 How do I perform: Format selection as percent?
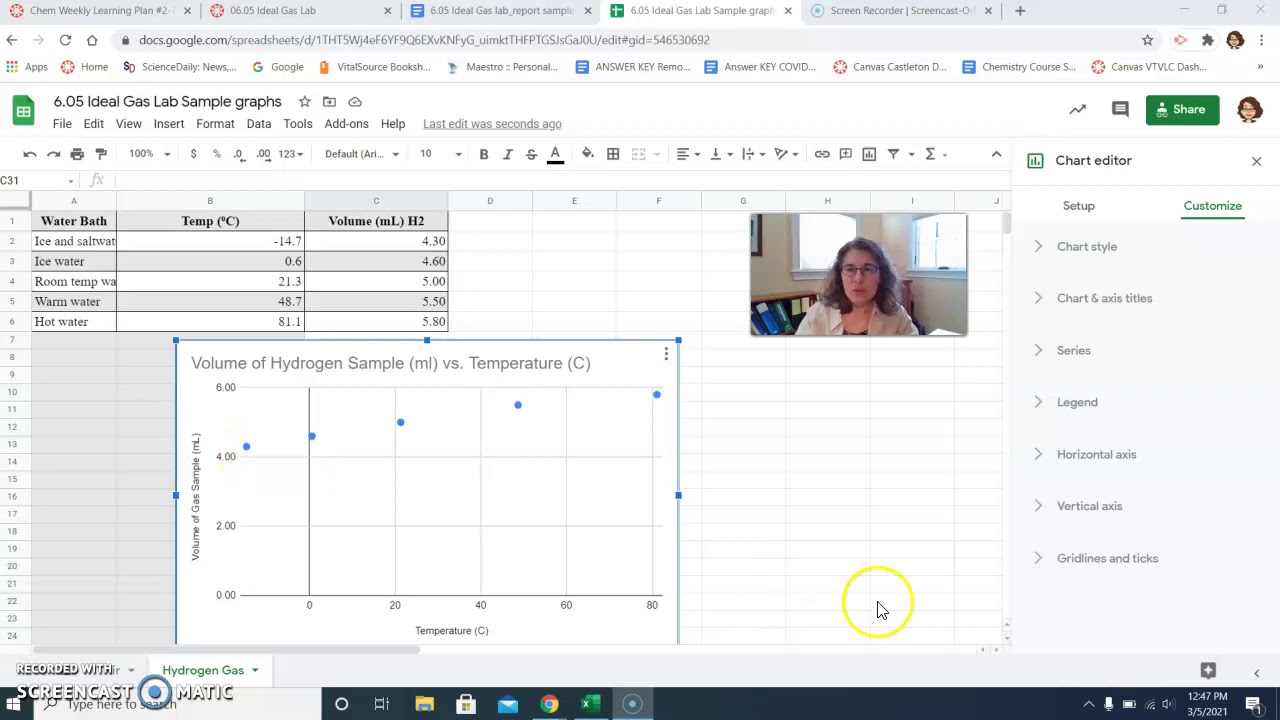216,154
